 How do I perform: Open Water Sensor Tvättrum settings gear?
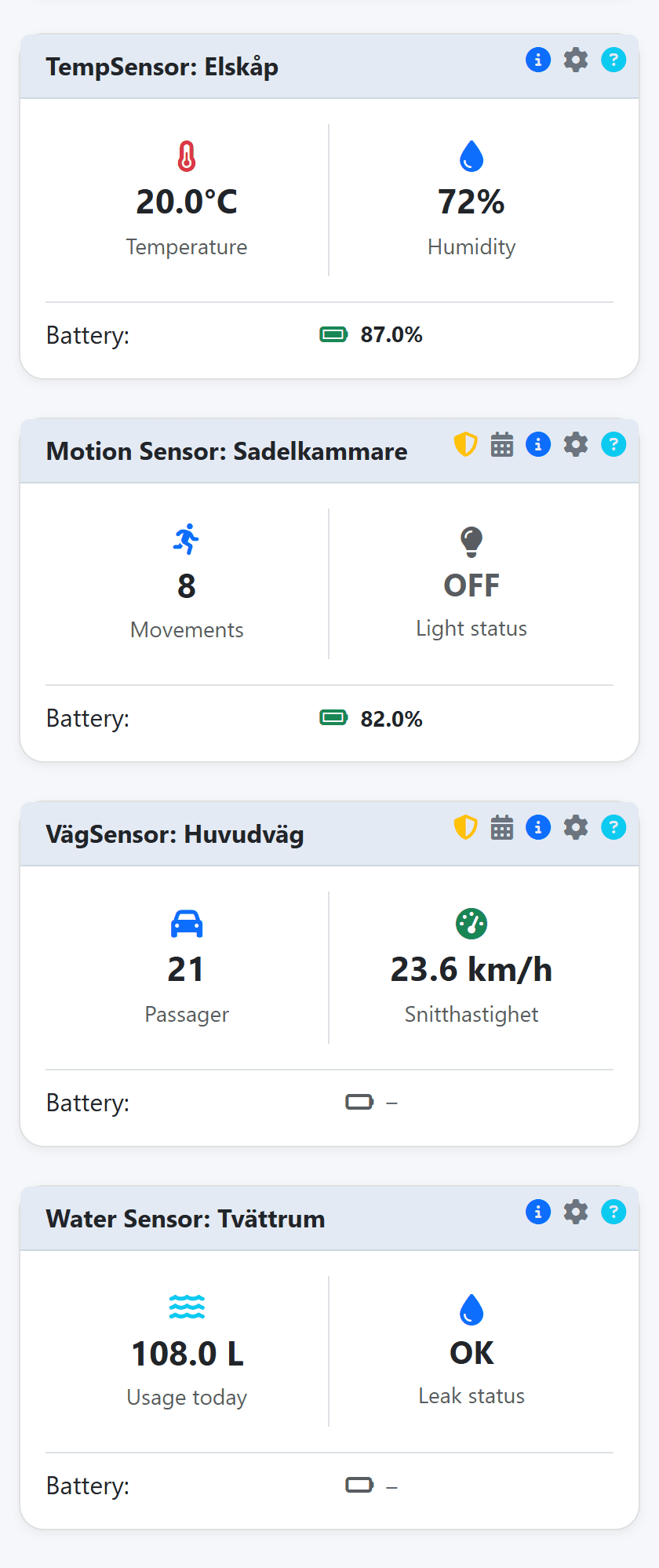coord(576,1212)
